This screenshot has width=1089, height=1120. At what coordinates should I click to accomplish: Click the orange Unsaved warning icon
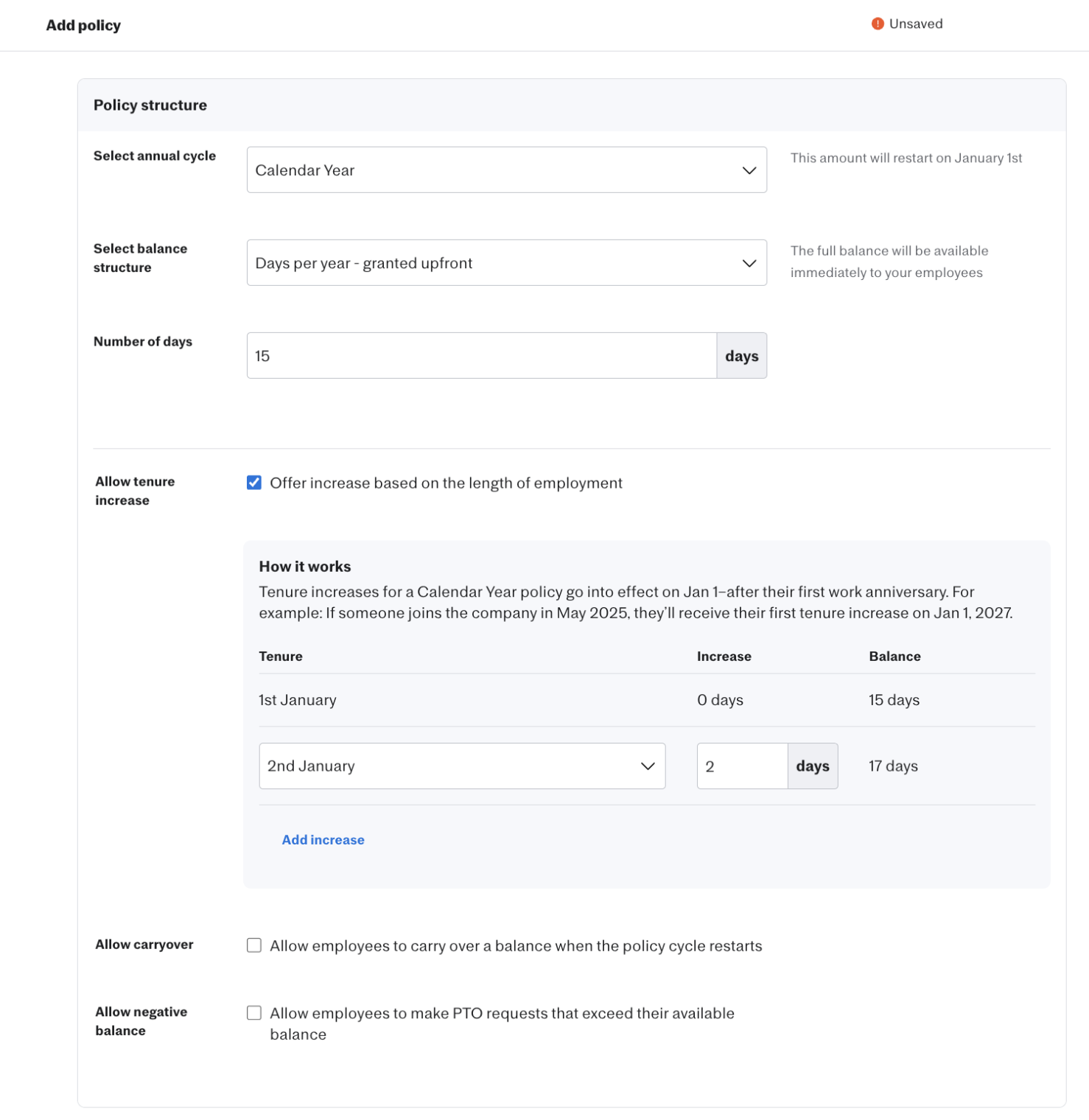[877, 24]
